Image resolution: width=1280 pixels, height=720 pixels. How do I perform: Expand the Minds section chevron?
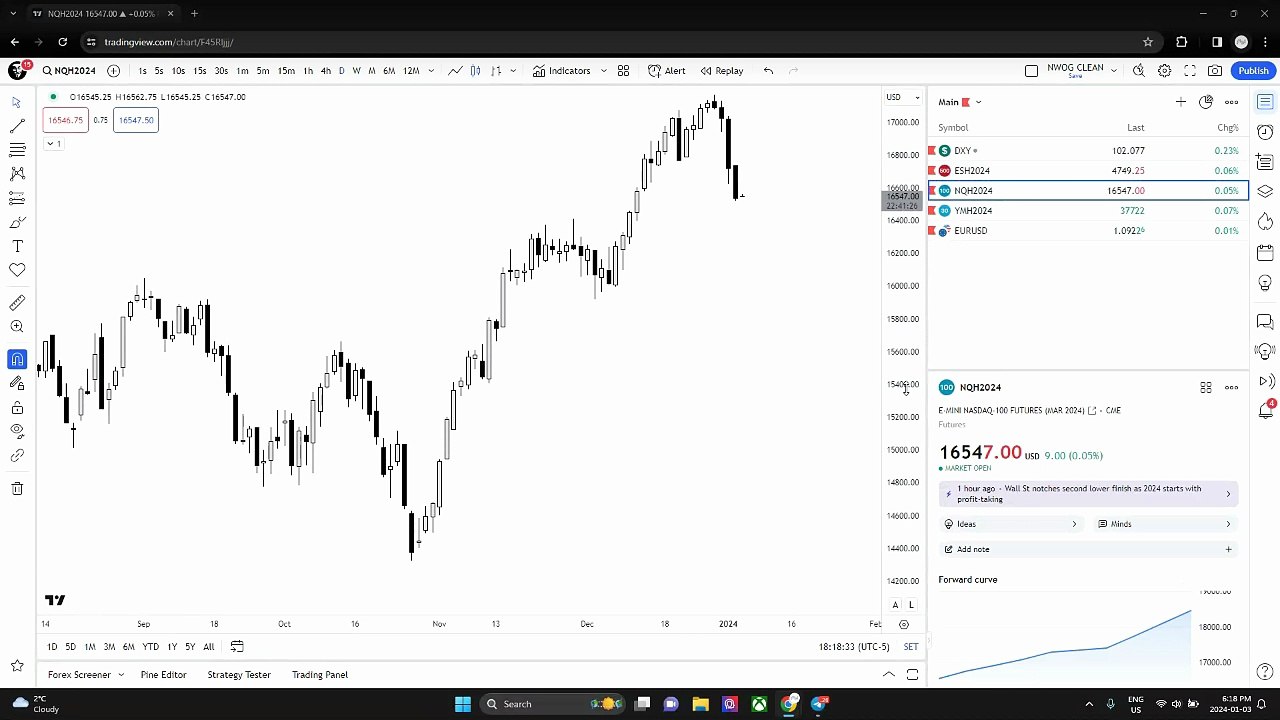point(1228,524)
